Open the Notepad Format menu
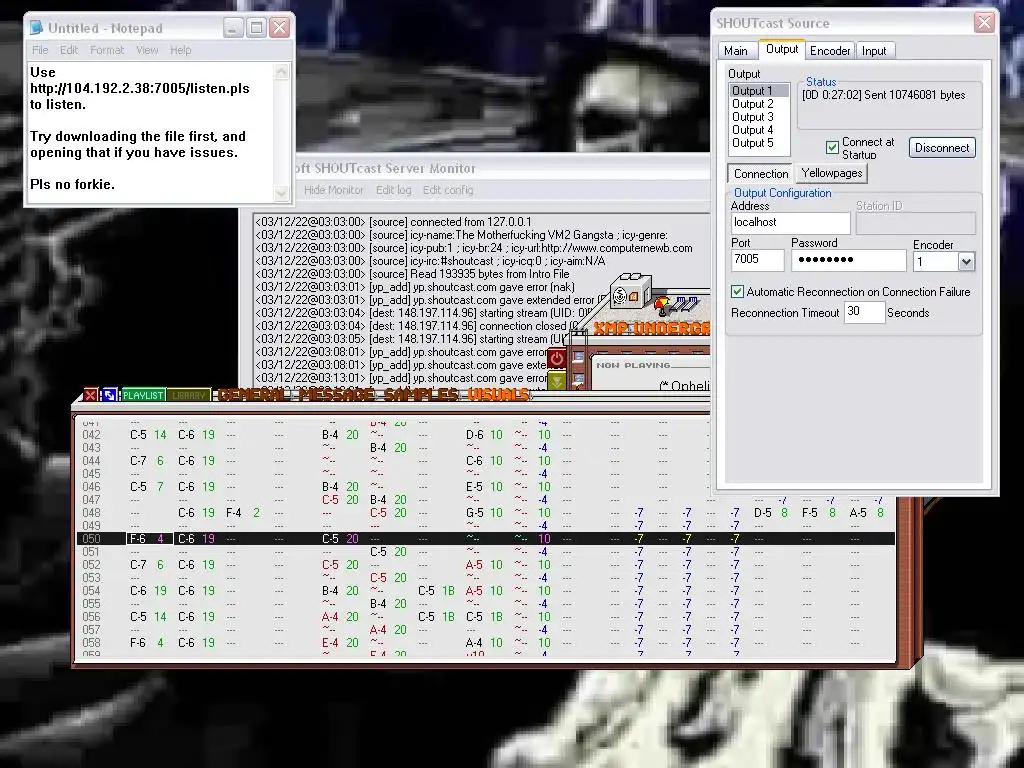This screenshot has width=1024, height=768. (106, 50)
